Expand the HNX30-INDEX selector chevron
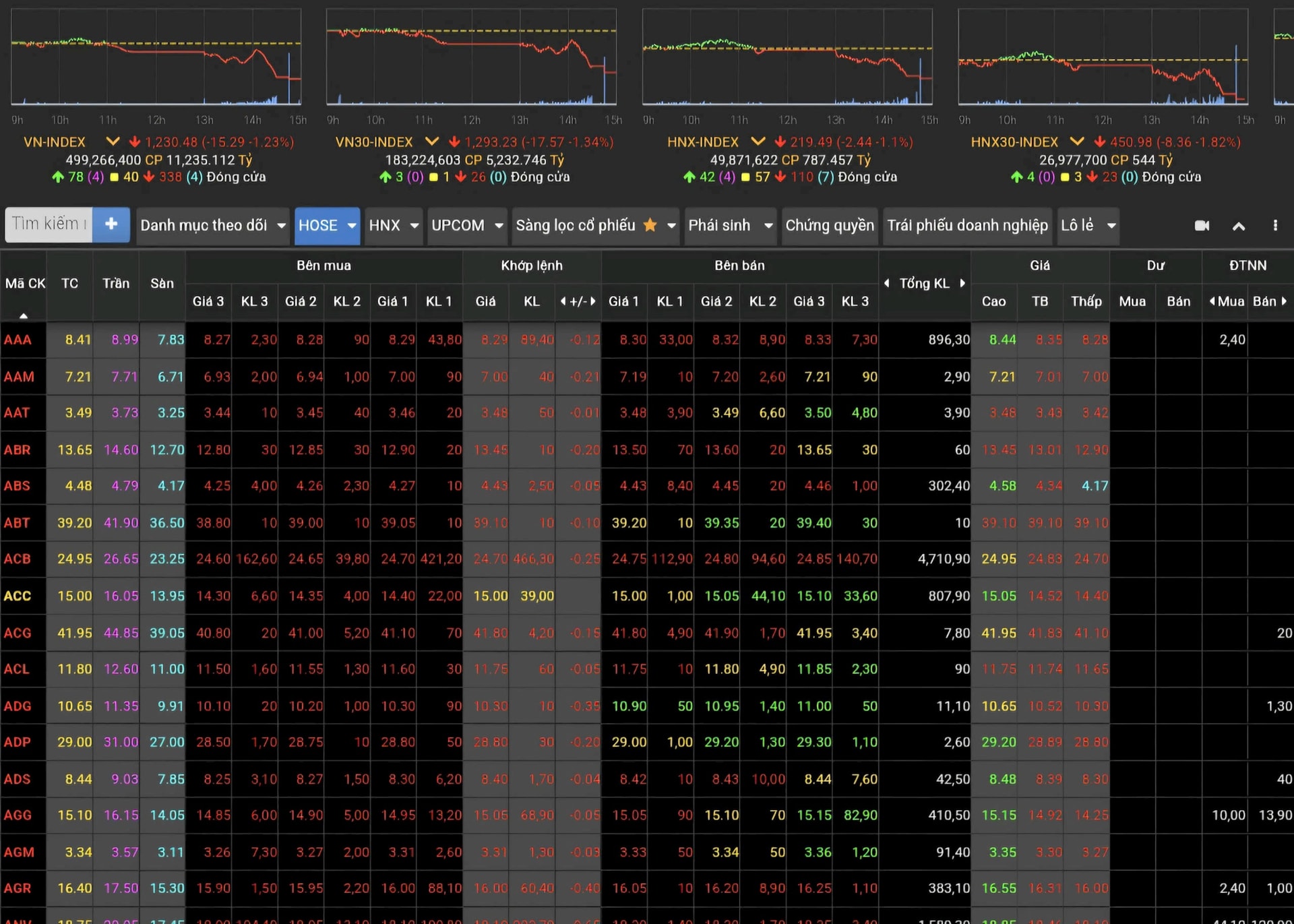The image size is (1294, 924). tap(1077, 142)
